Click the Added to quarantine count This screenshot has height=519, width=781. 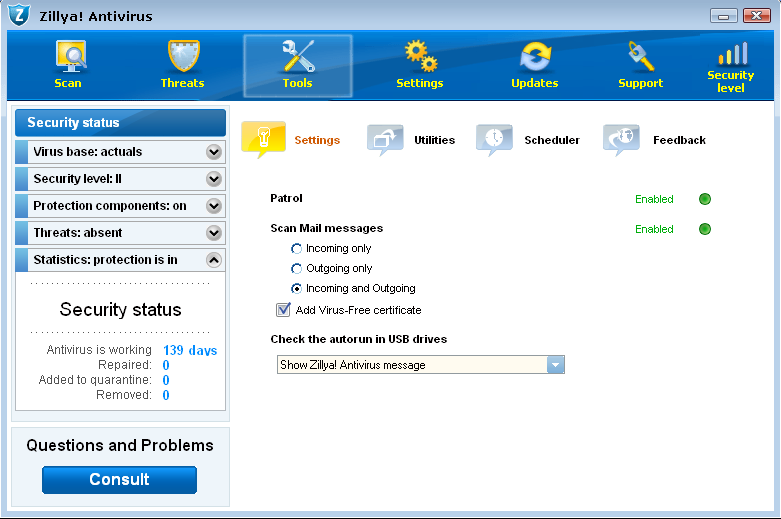166,380
